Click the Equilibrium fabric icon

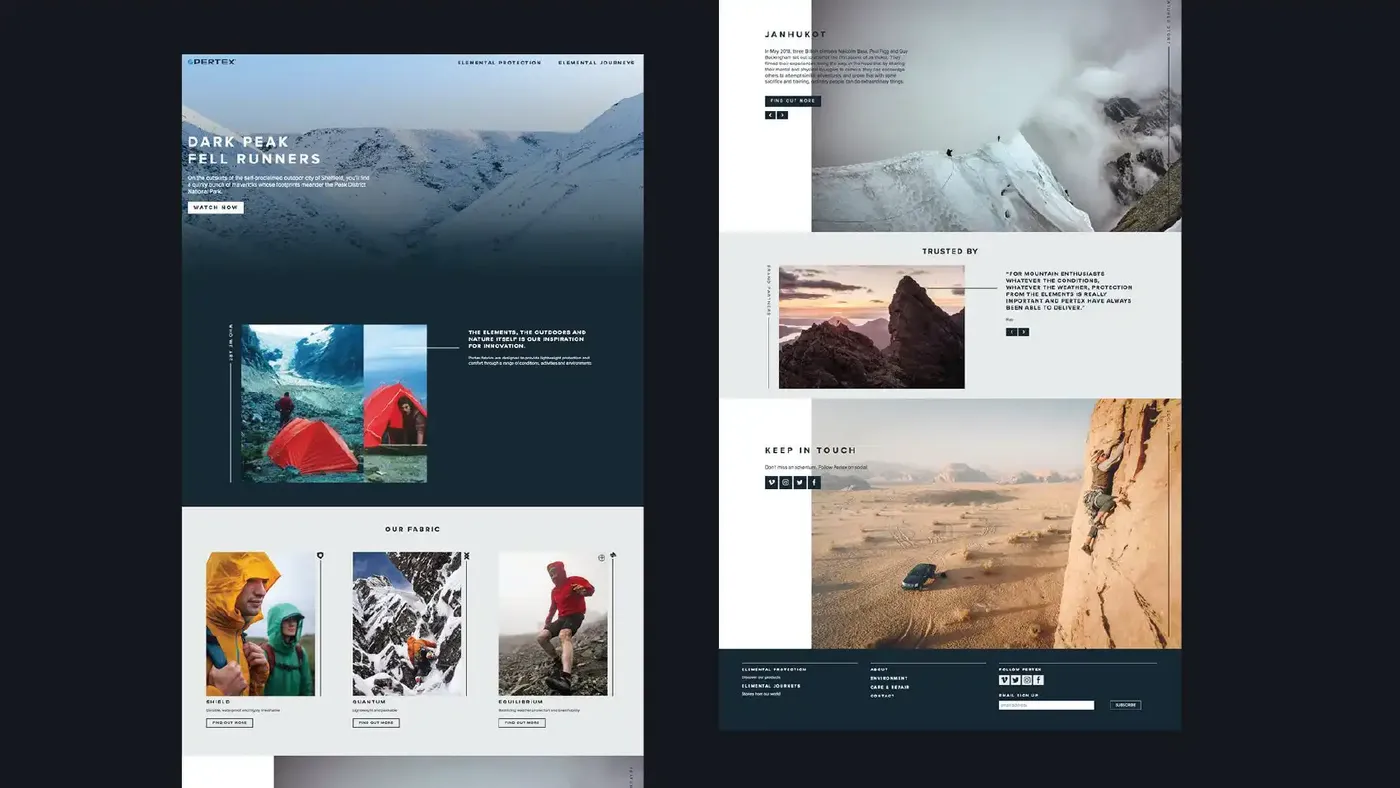[x=613, y=555]
